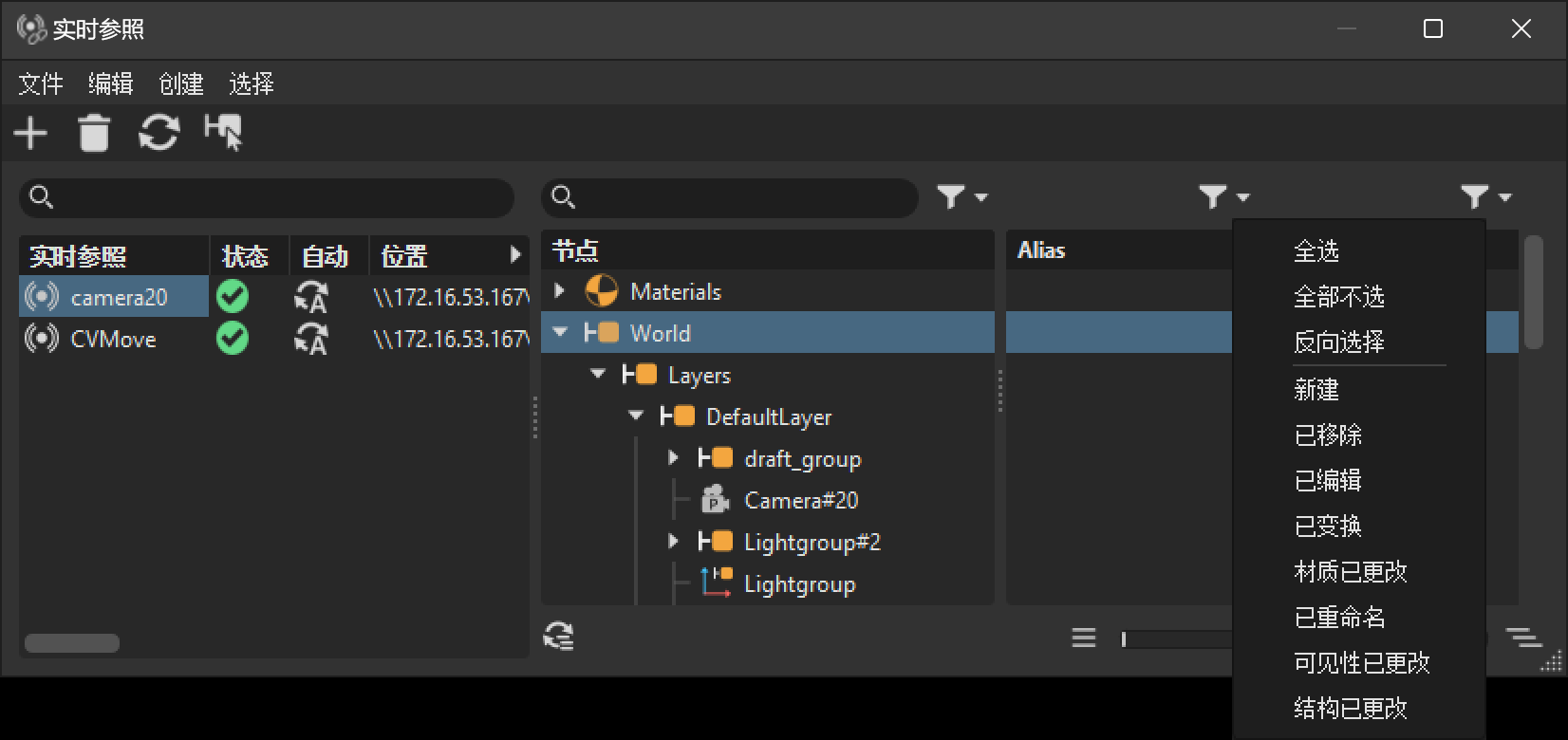Click the indented tree view icon

coord(1523,638)
